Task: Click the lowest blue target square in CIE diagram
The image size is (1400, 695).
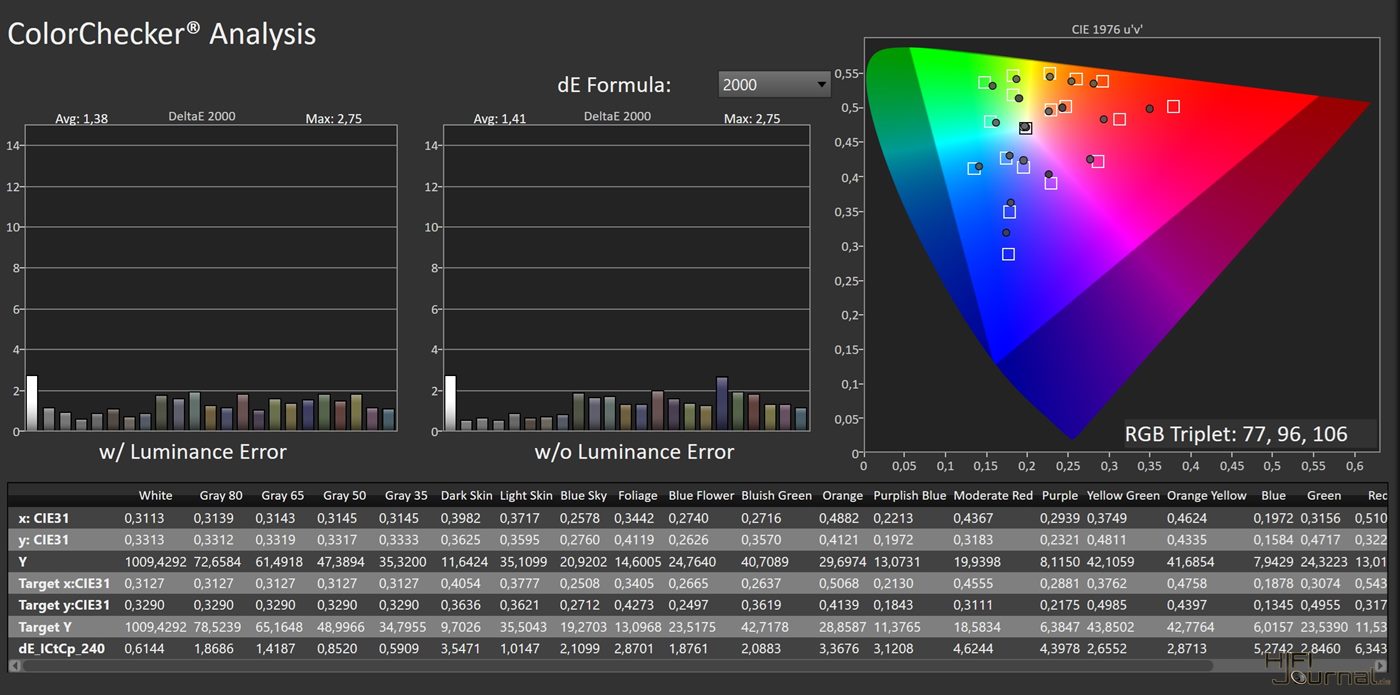Action: [x=1008, y=254]
